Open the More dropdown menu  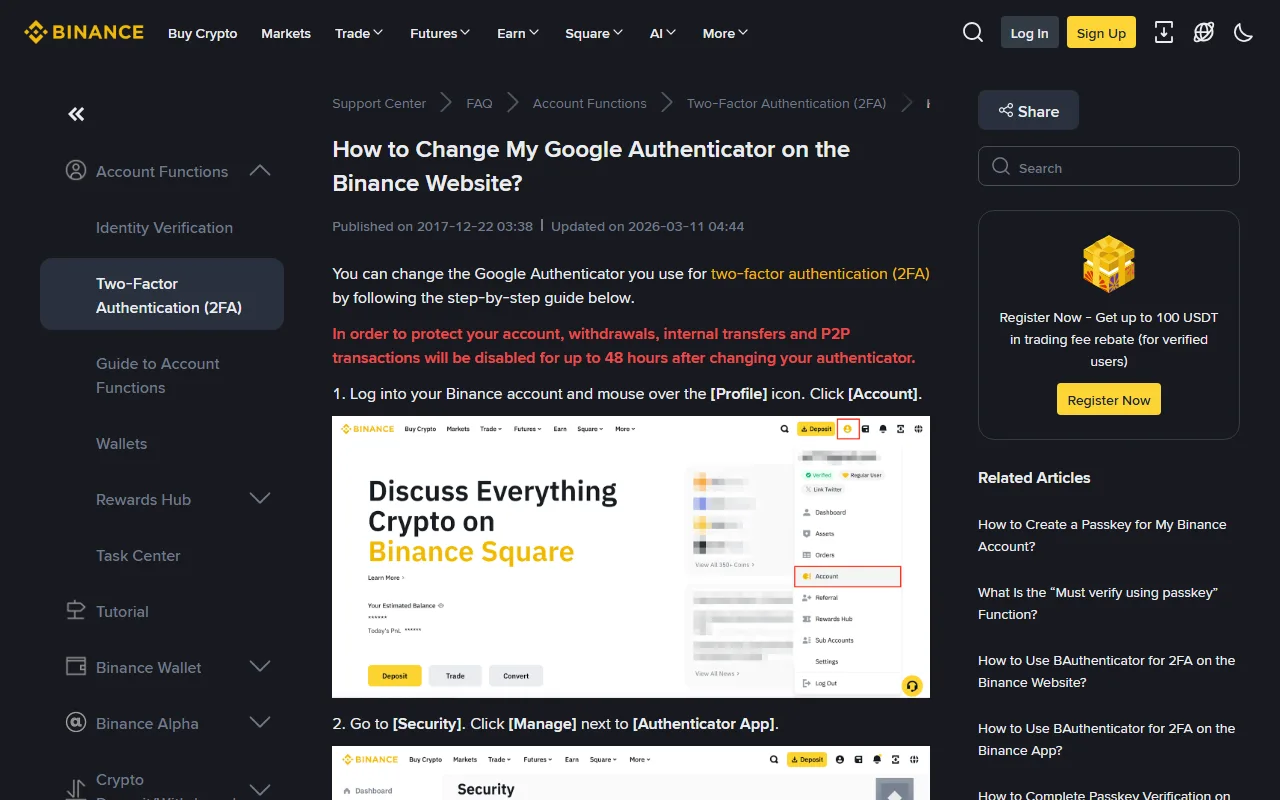point(726,33)
